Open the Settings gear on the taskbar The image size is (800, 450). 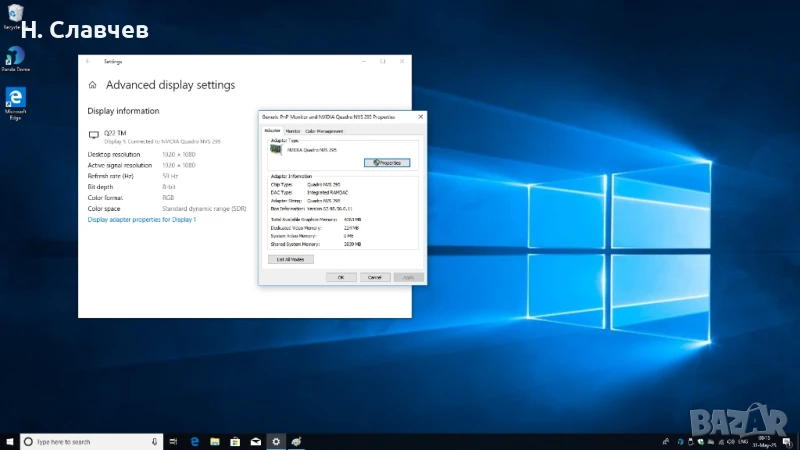[276, 441]
